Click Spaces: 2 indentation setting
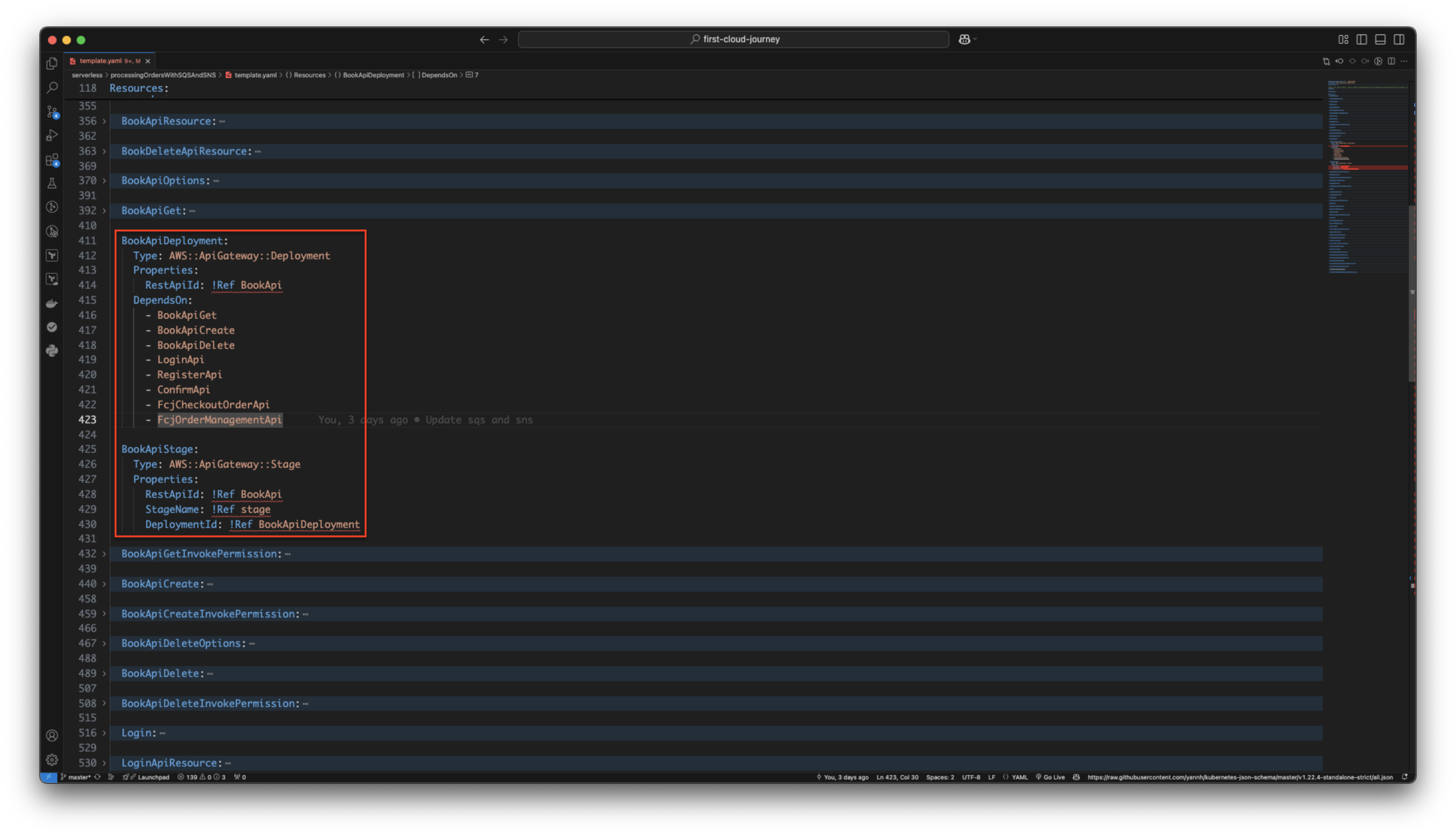The image size is (1456, 836). coord(940,777)
